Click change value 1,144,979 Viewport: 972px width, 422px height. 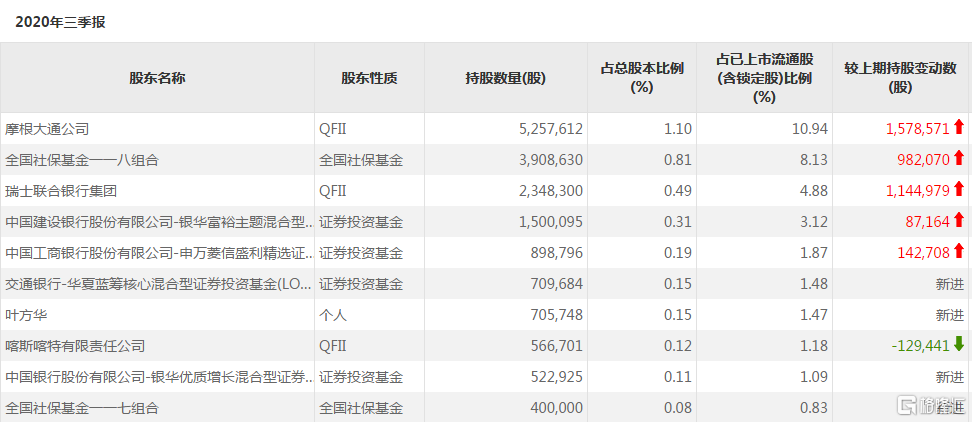(917, 191)
